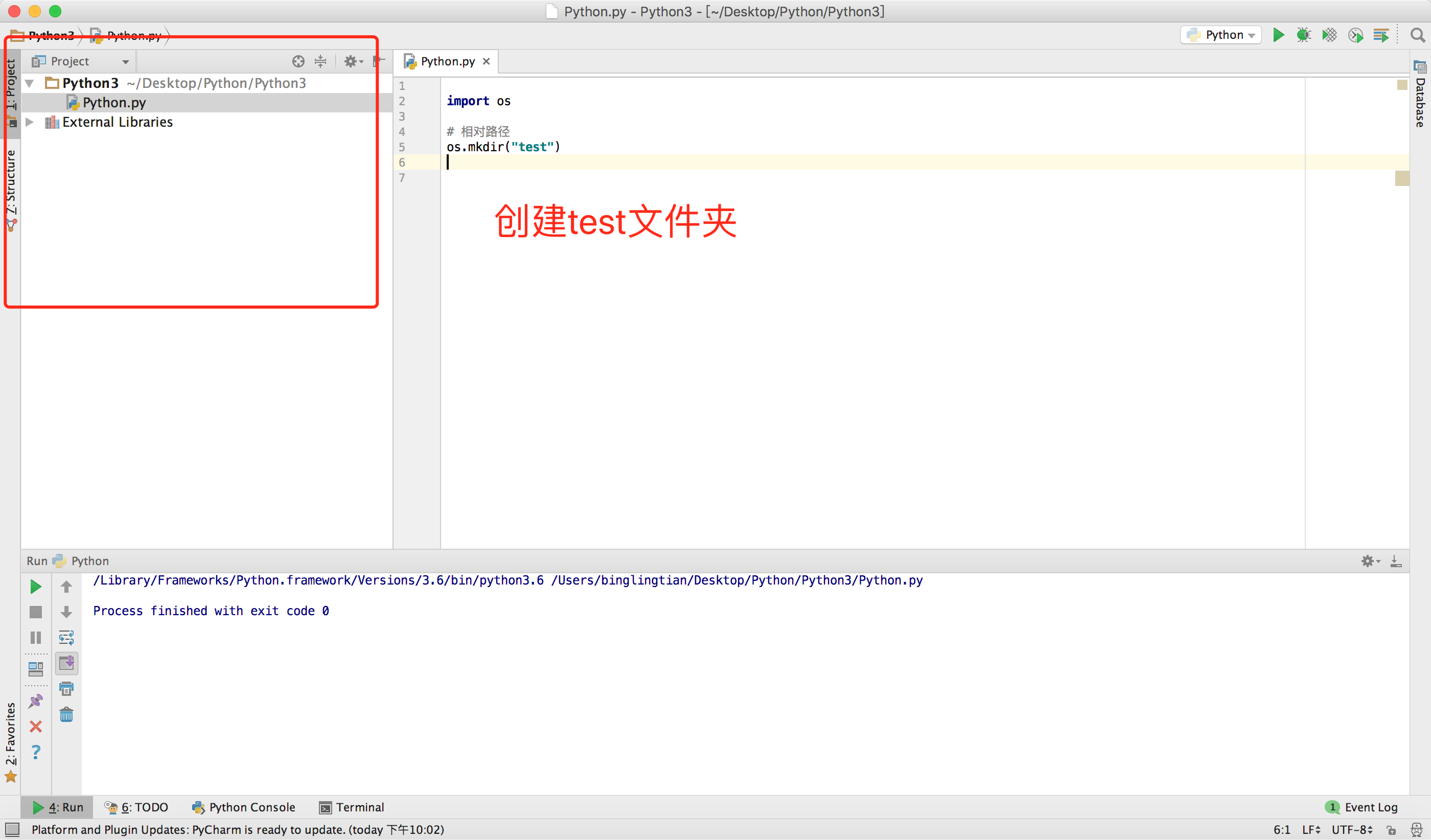Toggle soft-wrap in Run console

[66, 637]
